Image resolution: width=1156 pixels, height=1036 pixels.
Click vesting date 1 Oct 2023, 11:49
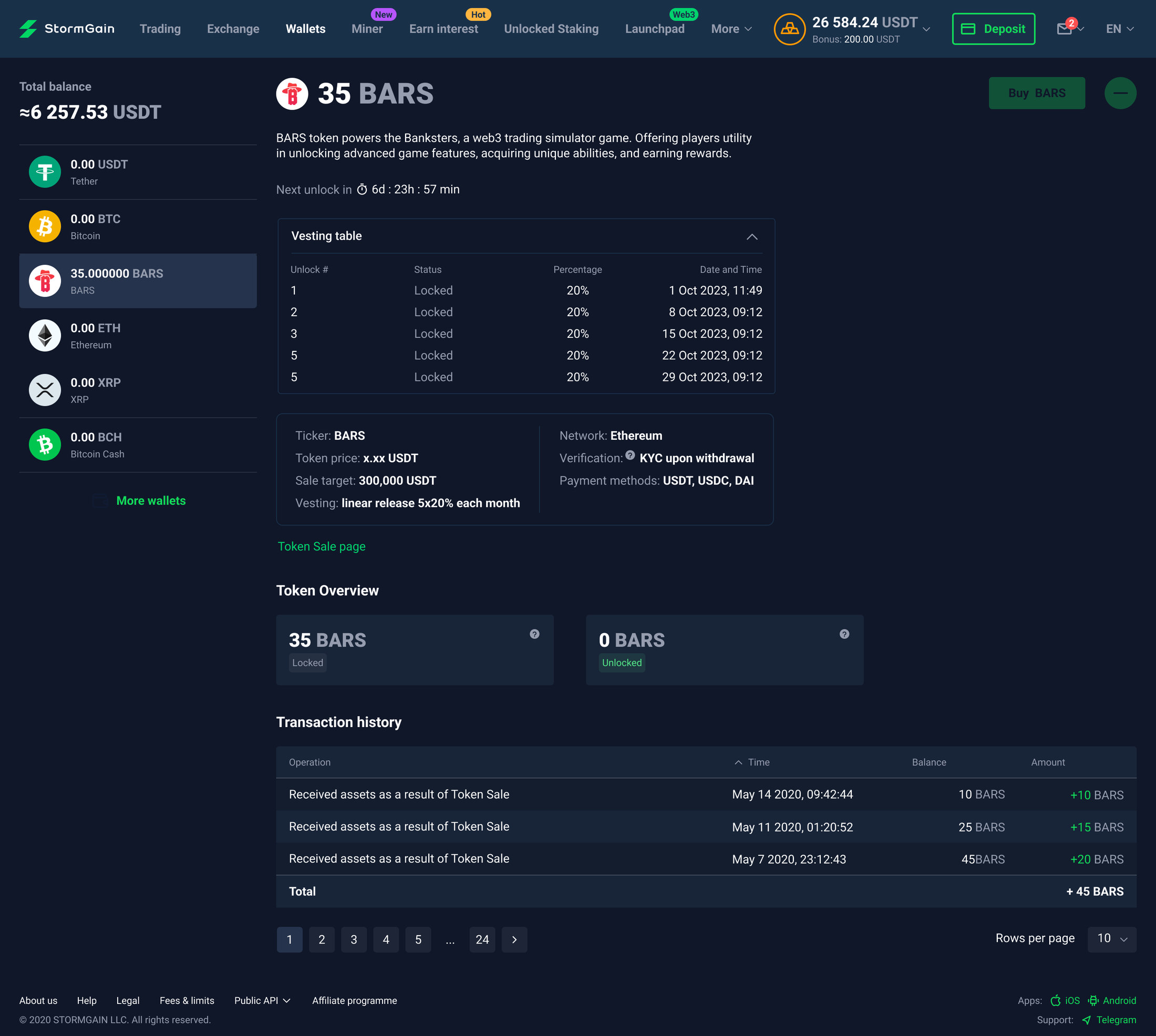click(x=715, y=291)
